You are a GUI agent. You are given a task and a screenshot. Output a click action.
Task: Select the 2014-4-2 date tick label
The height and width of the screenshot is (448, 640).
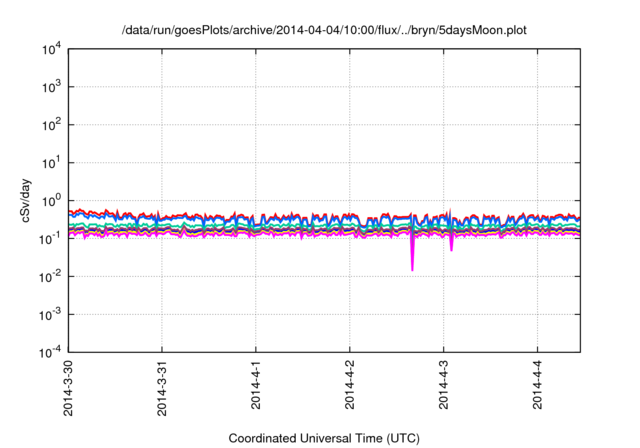click(x=350, y=385)
